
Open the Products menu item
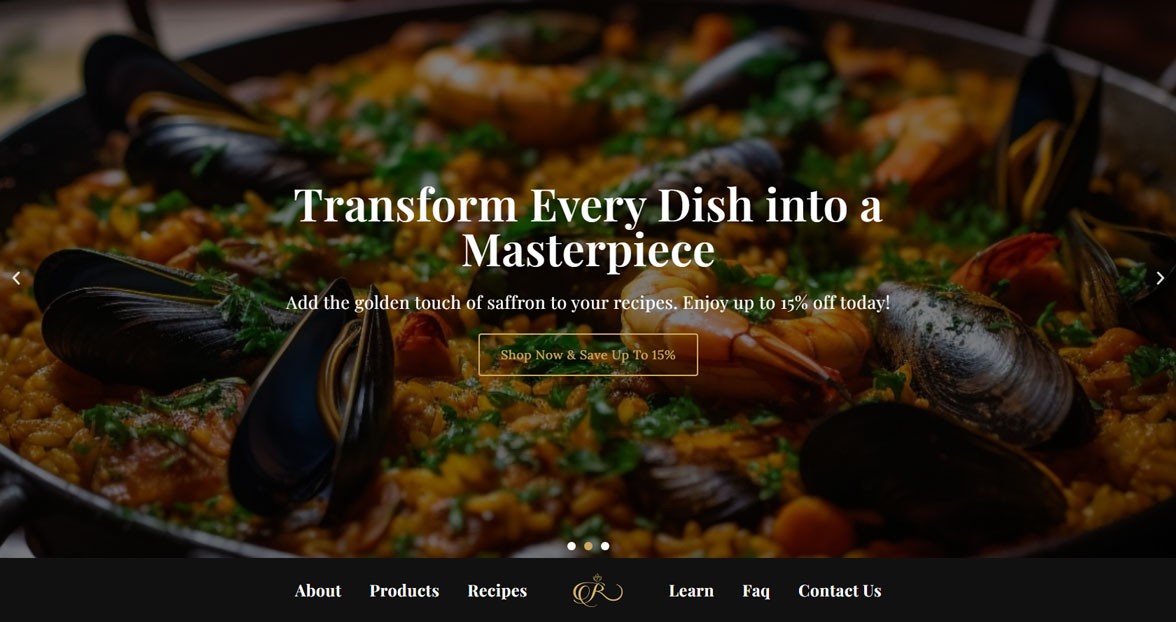pyautogui.click(x=404, y=591)
